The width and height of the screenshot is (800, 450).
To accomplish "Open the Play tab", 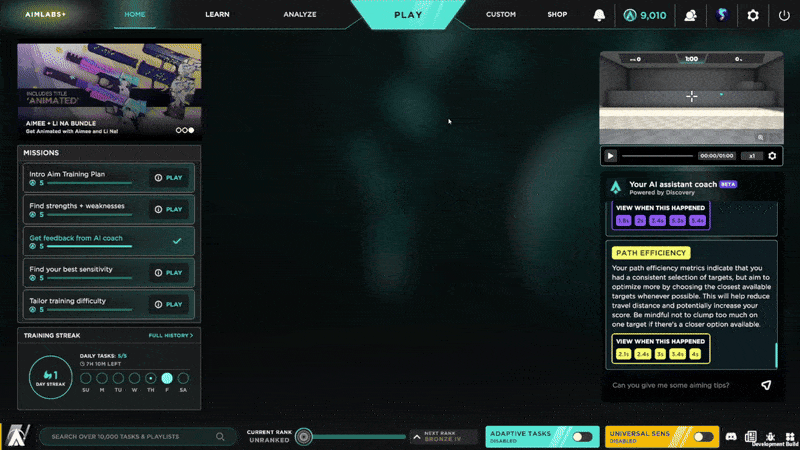I will click(x=408, y=15).
